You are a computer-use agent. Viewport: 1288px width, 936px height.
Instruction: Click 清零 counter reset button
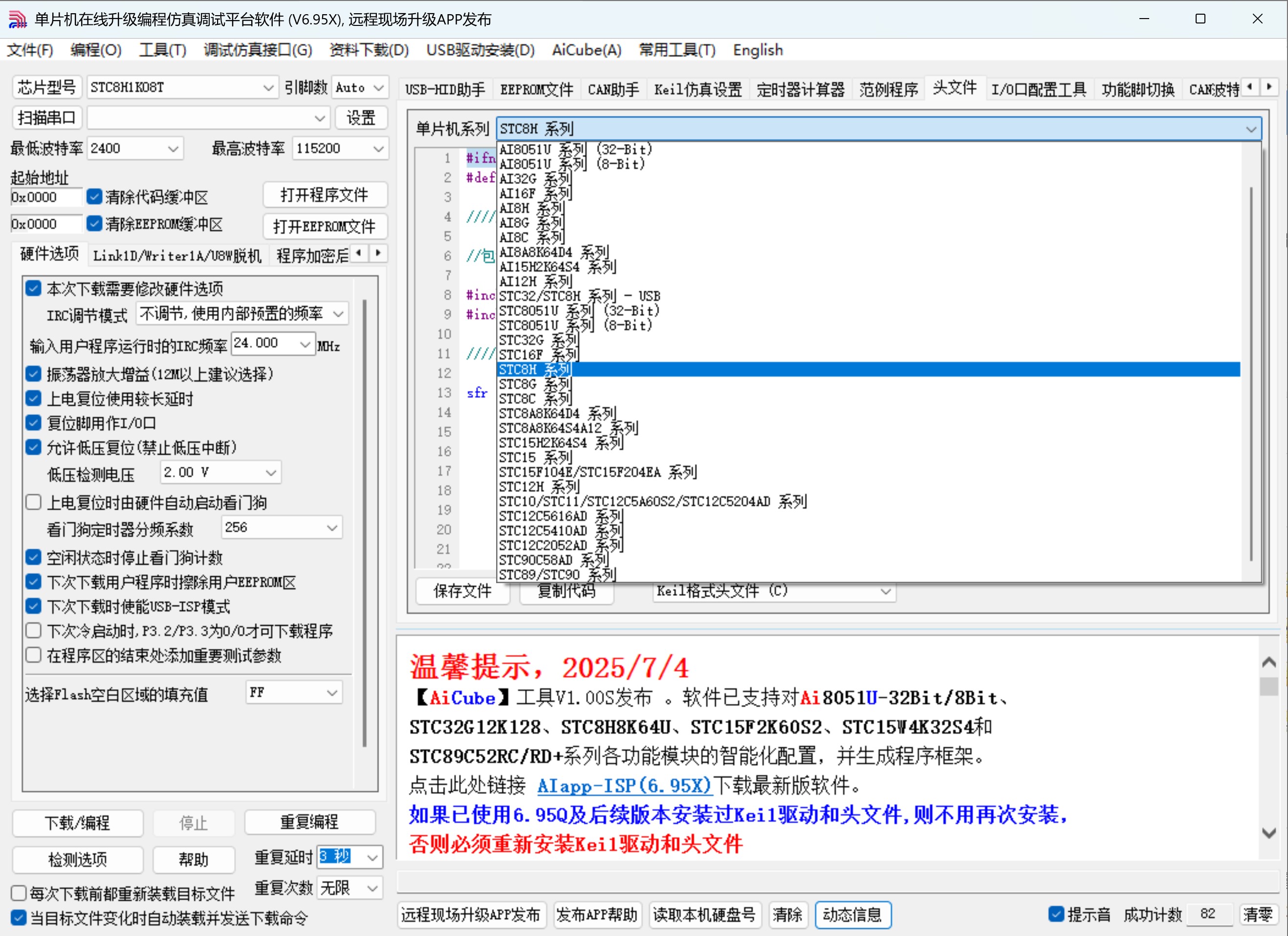[1258, 914]
